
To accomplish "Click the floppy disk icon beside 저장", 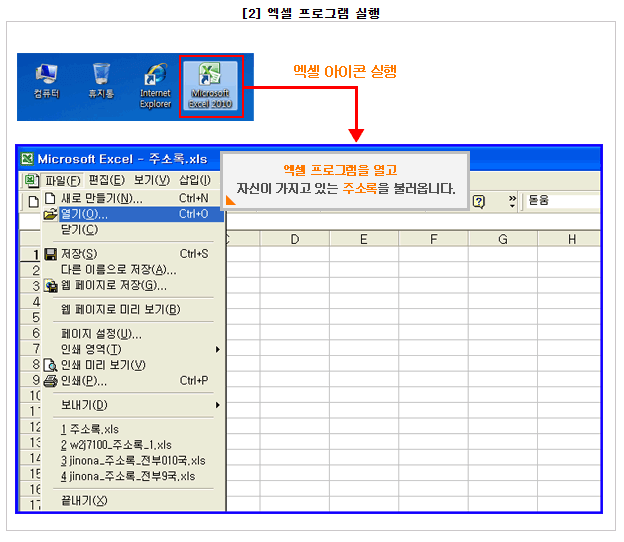I will pyautogui.click(x=51, y=254).
